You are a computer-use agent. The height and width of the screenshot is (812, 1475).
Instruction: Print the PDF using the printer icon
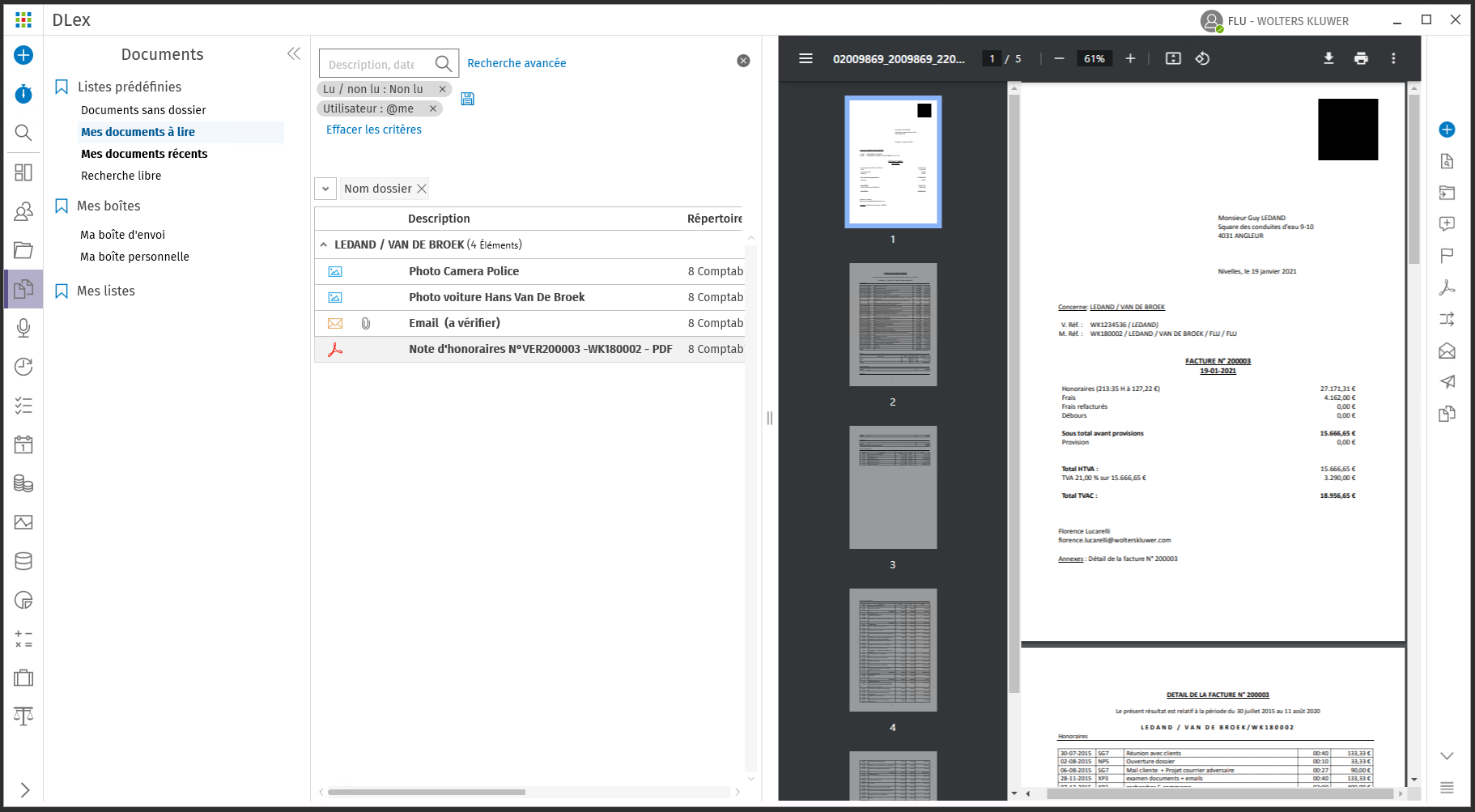pos(1361,58)
